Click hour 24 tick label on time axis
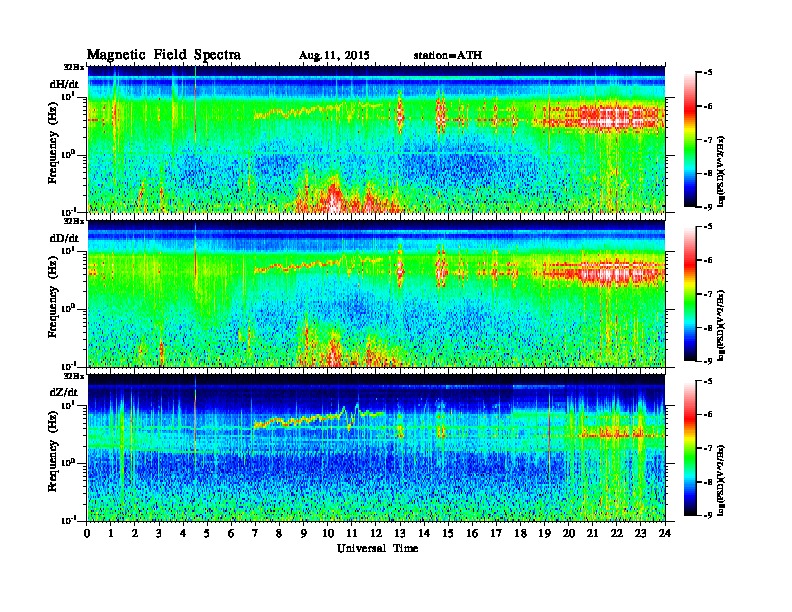This screenshot has width=792, height=612. pyautogui.click(x=665, y=533)
